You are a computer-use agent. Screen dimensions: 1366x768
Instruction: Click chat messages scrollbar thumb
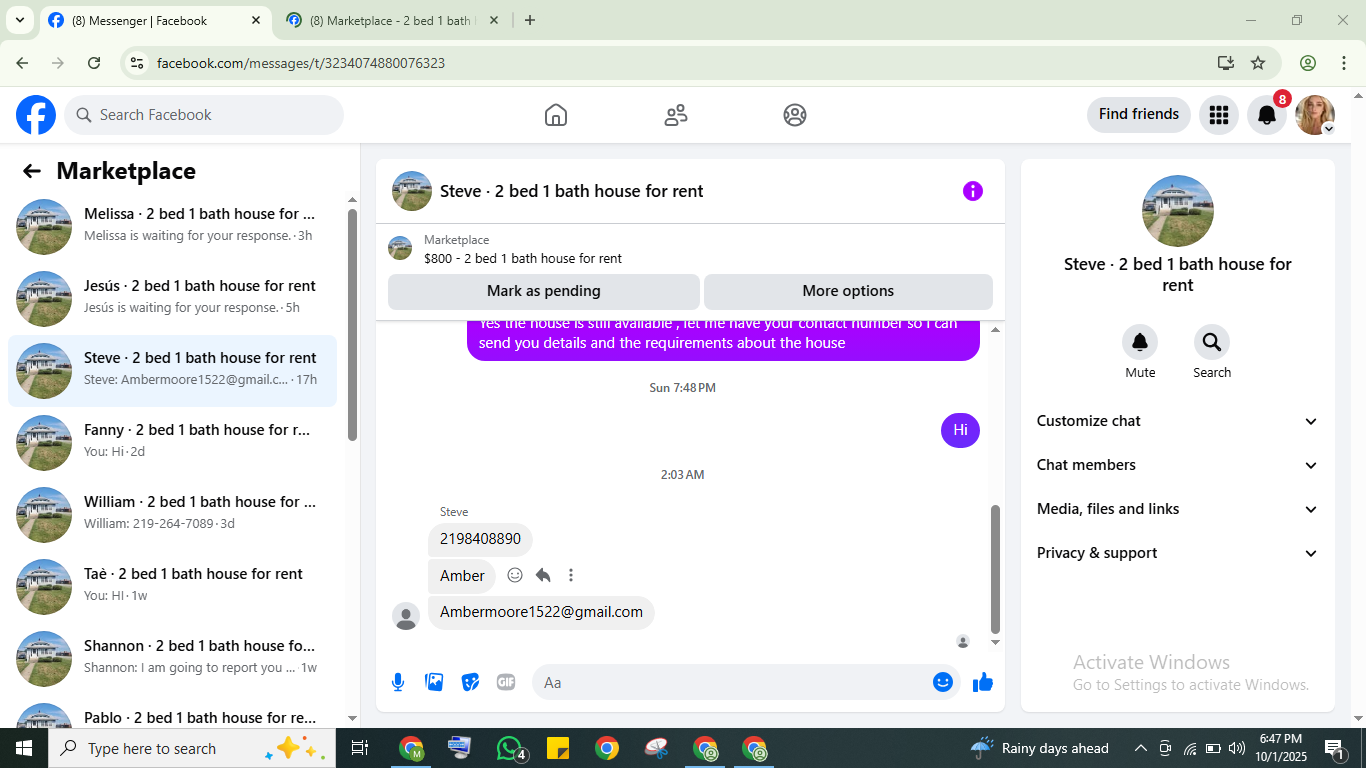tap(995, 570)
